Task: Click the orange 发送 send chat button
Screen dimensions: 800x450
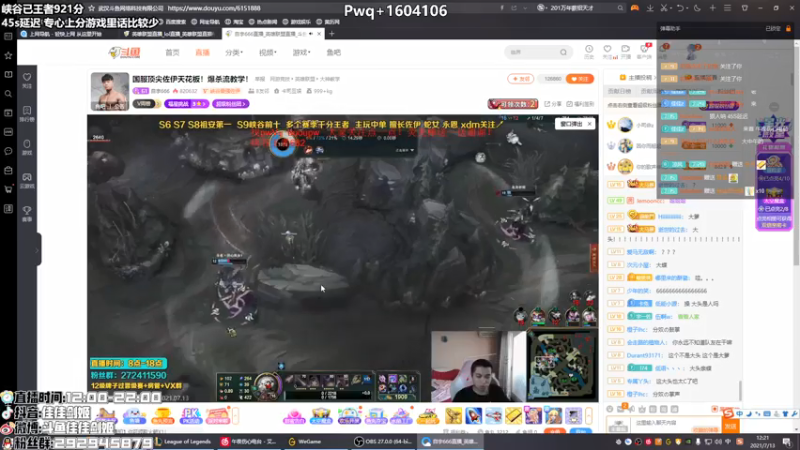Action: tap(731, 425)
